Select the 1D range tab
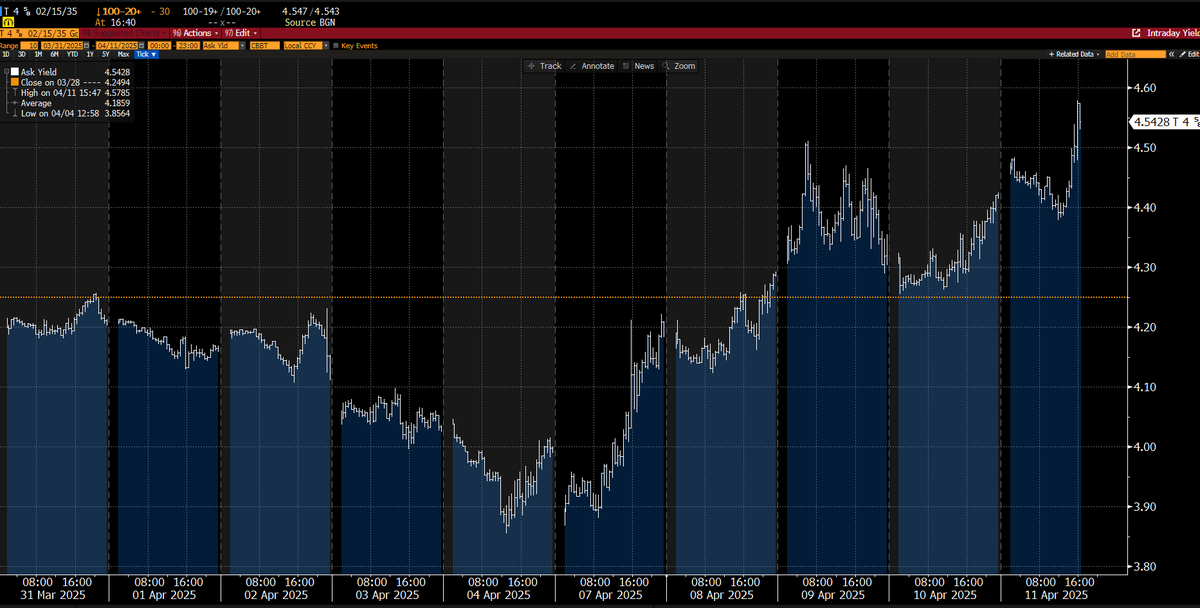Image resolution: width=1200 pixels, height=608 pixels. [x=6, y=54]
